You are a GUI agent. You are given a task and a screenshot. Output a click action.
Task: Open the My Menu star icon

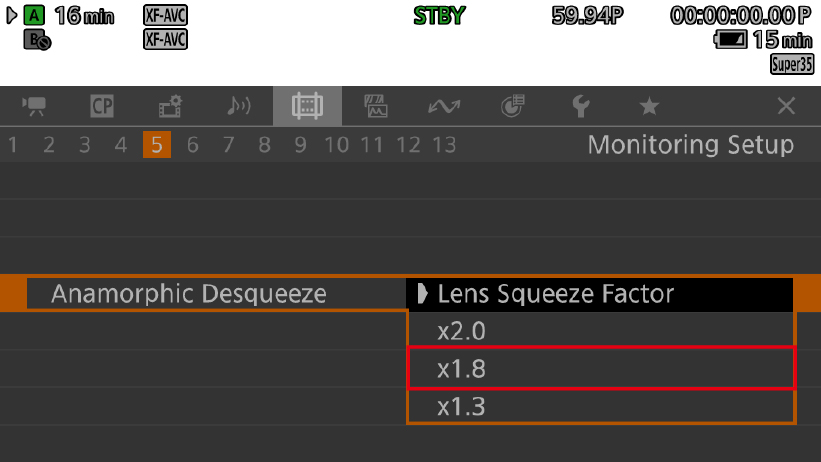click(x=649, y=106)
